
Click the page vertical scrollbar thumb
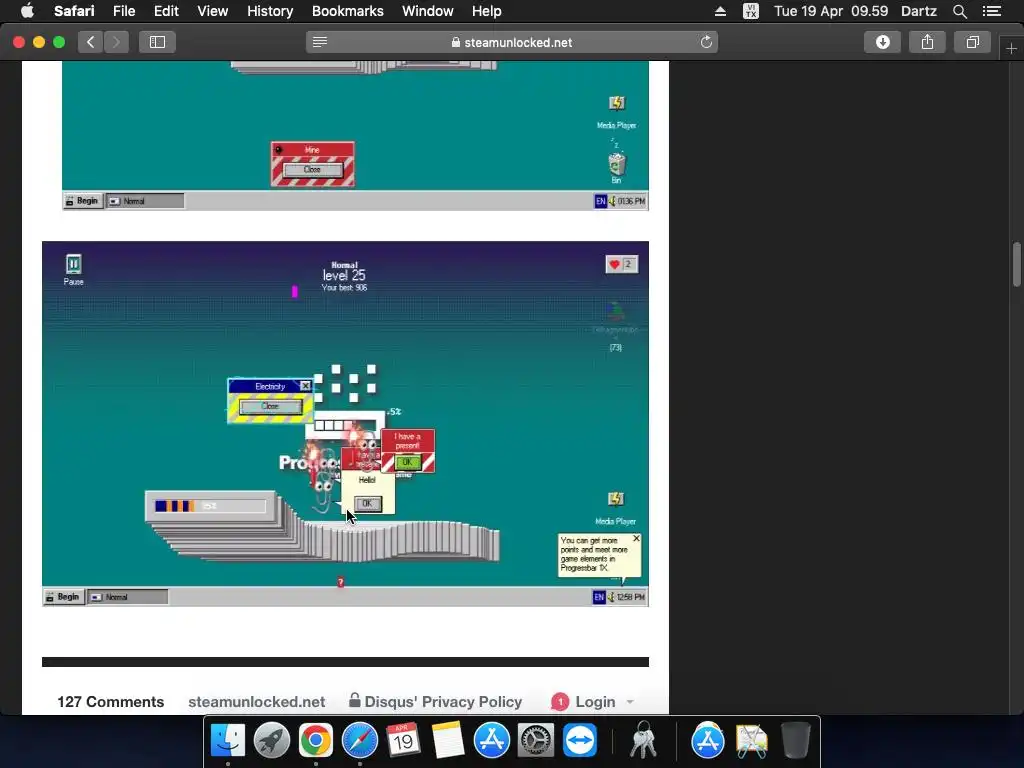point(1017,264)
